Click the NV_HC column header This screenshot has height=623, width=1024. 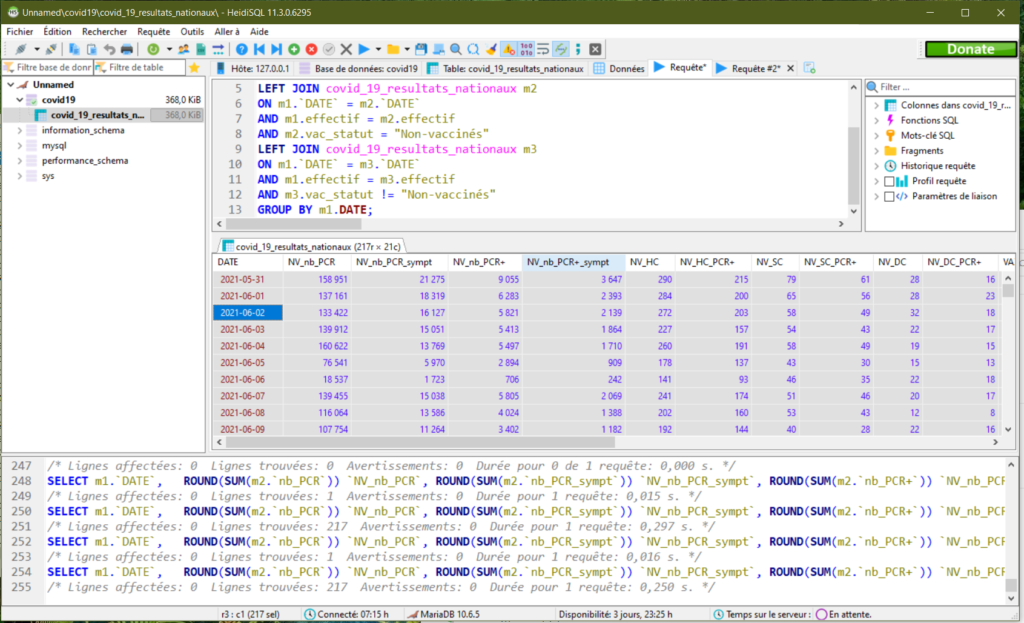pos(649,262)
